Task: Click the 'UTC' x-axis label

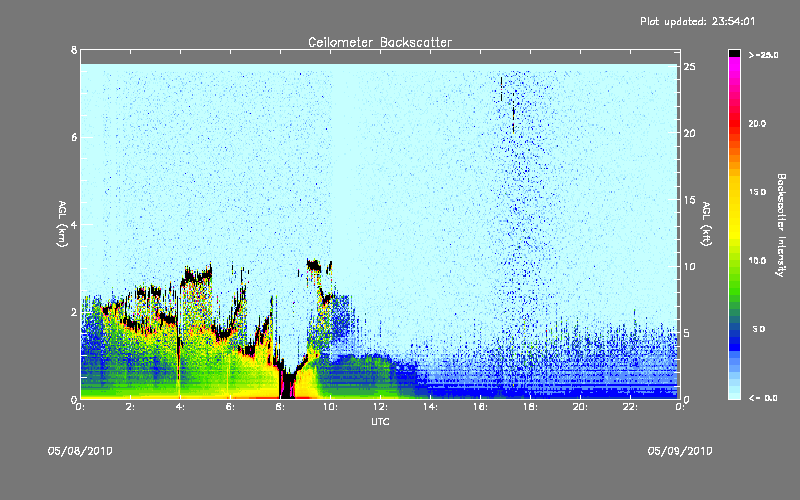Action: coord(380,421)
